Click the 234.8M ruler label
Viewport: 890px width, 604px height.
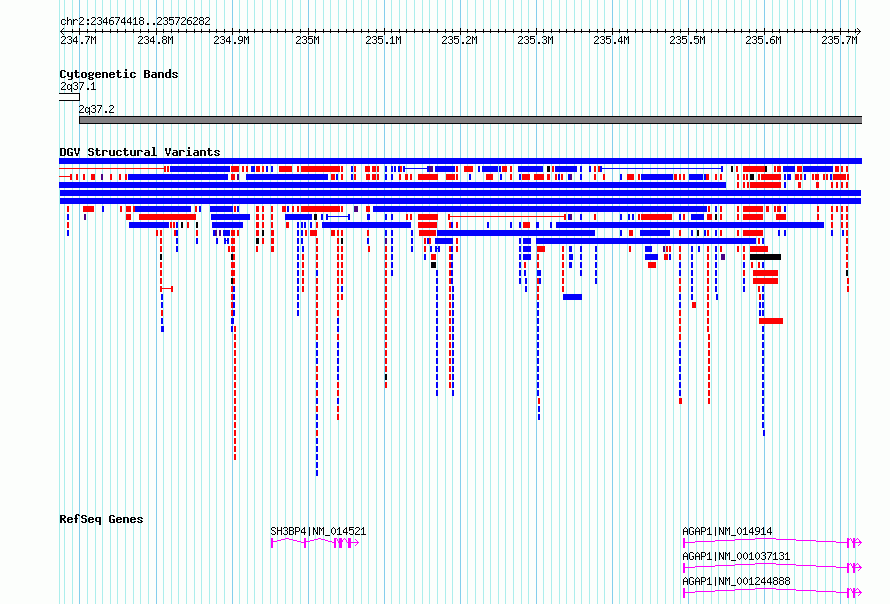point(155,40)
